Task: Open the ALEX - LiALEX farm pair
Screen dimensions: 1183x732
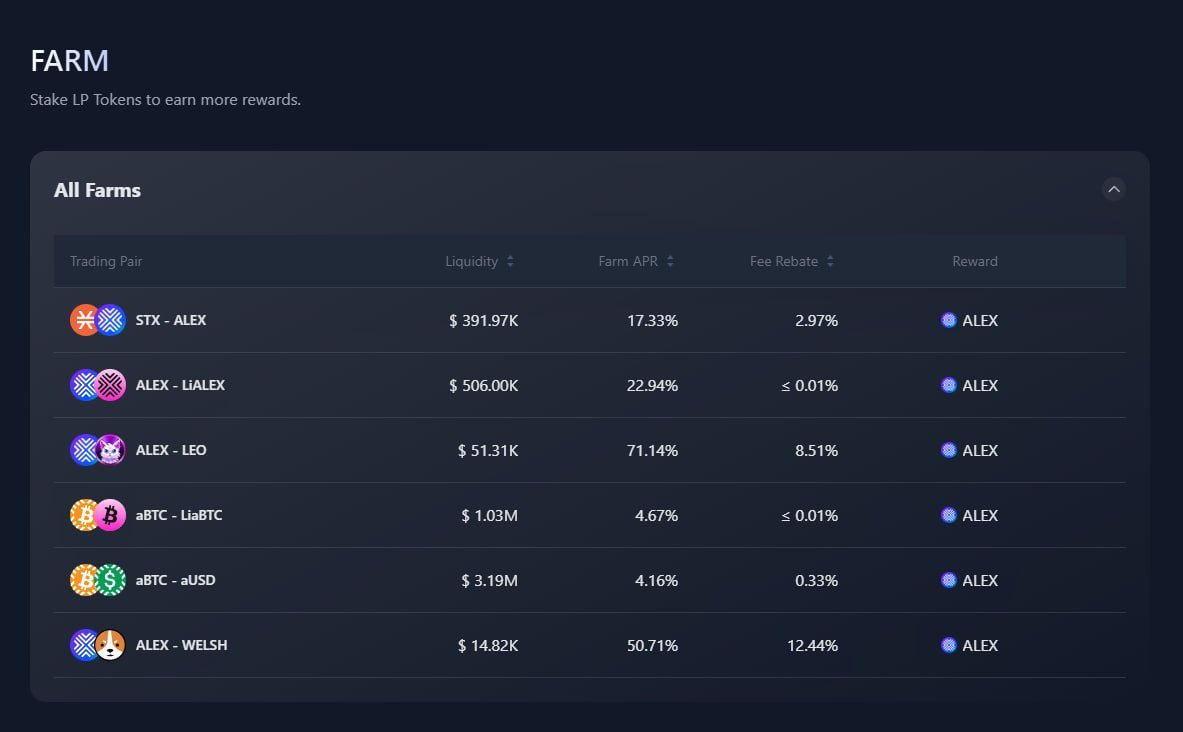Action: coord(180,385)
